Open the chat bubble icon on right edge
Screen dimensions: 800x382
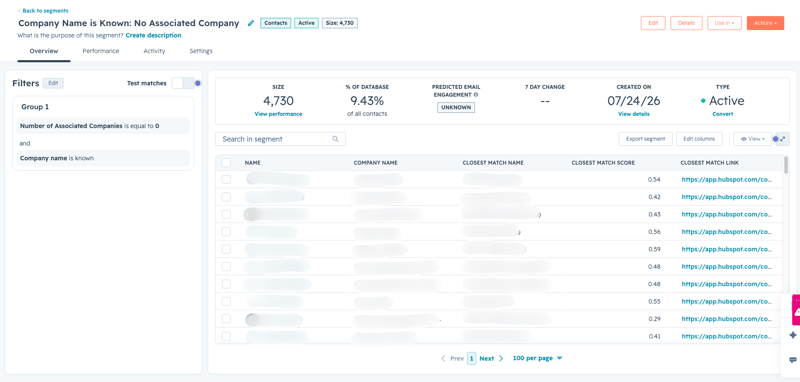click(x=792, y=360)
